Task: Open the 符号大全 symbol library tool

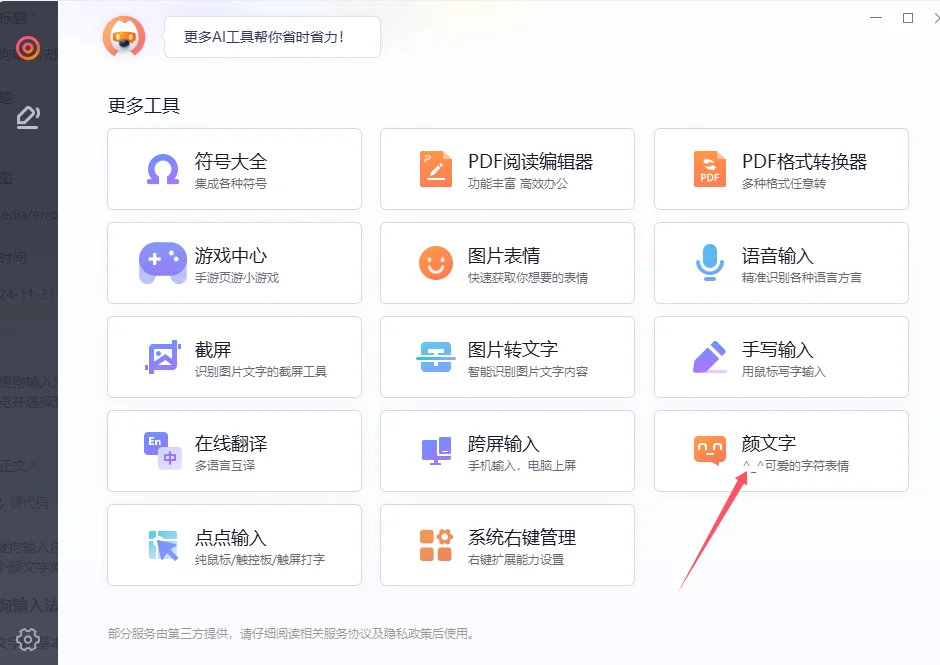Action: 234,168
